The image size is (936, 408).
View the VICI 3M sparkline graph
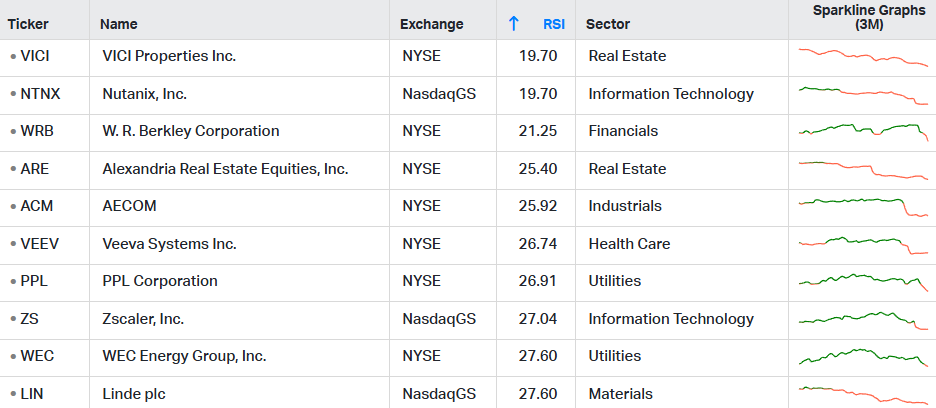click(863, 56)
